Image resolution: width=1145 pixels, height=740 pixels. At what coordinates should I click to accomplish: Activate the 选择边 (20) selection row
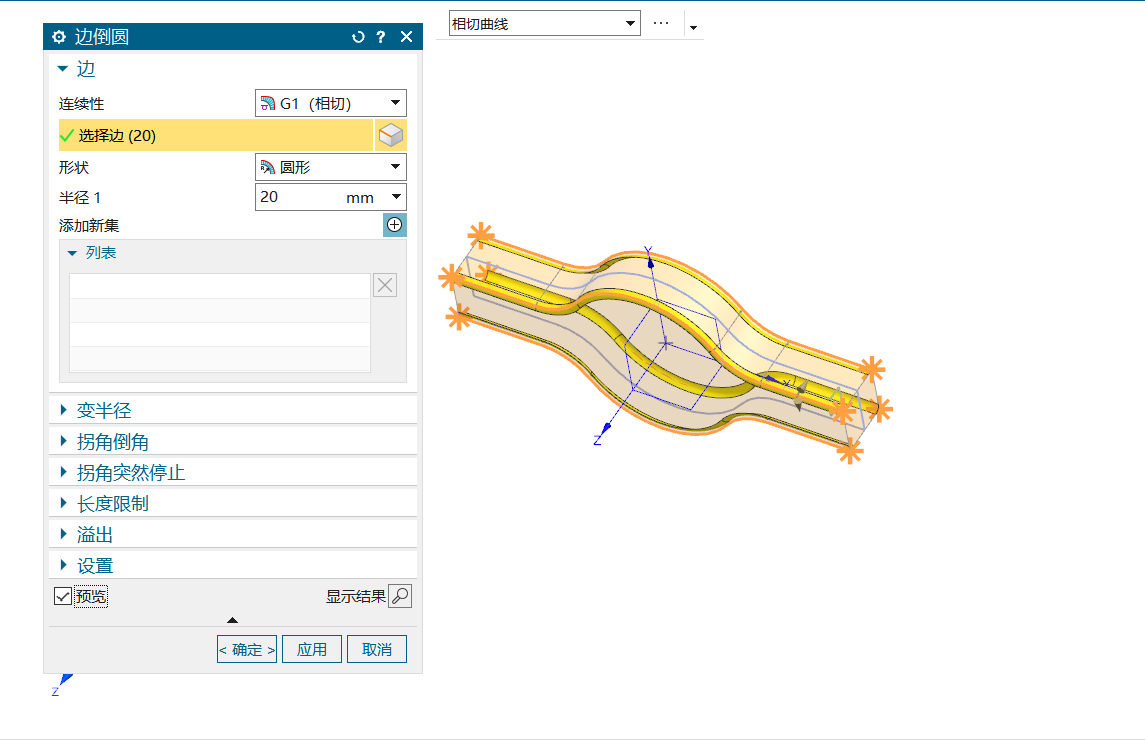215,135
